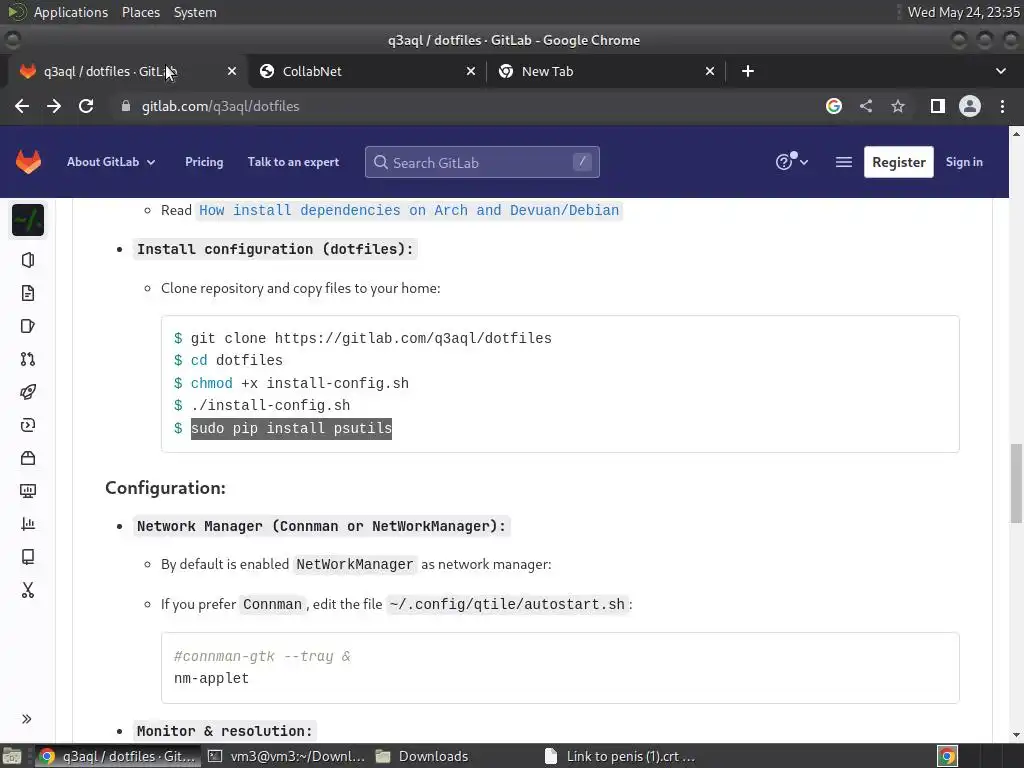The height and width of the screenshot is (768, 1024).
Task: Open Chrome three-dot menu
Action: 1002,106
